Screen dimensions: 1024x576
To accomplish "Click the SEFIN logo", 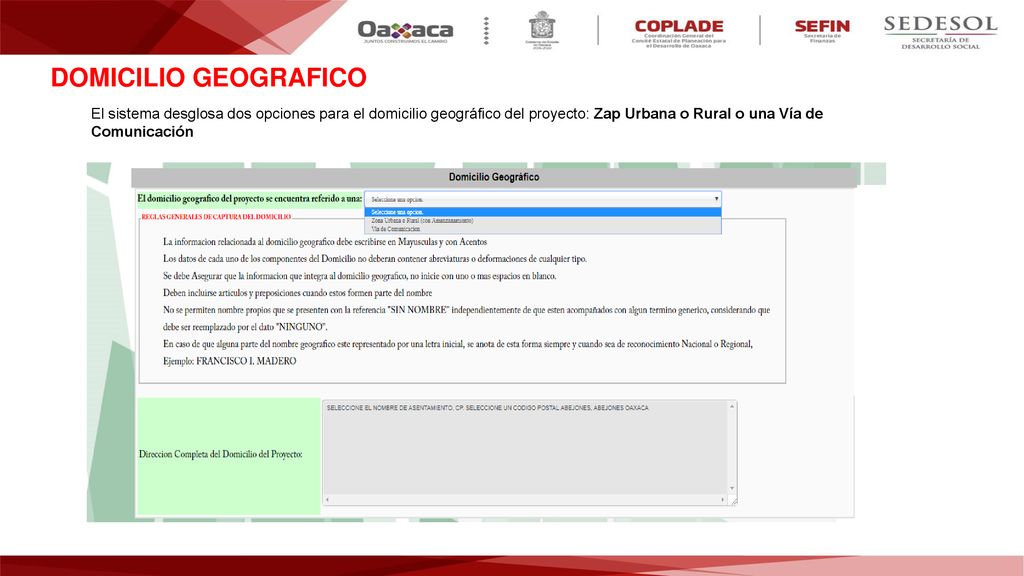I will (x=822, y=30).
